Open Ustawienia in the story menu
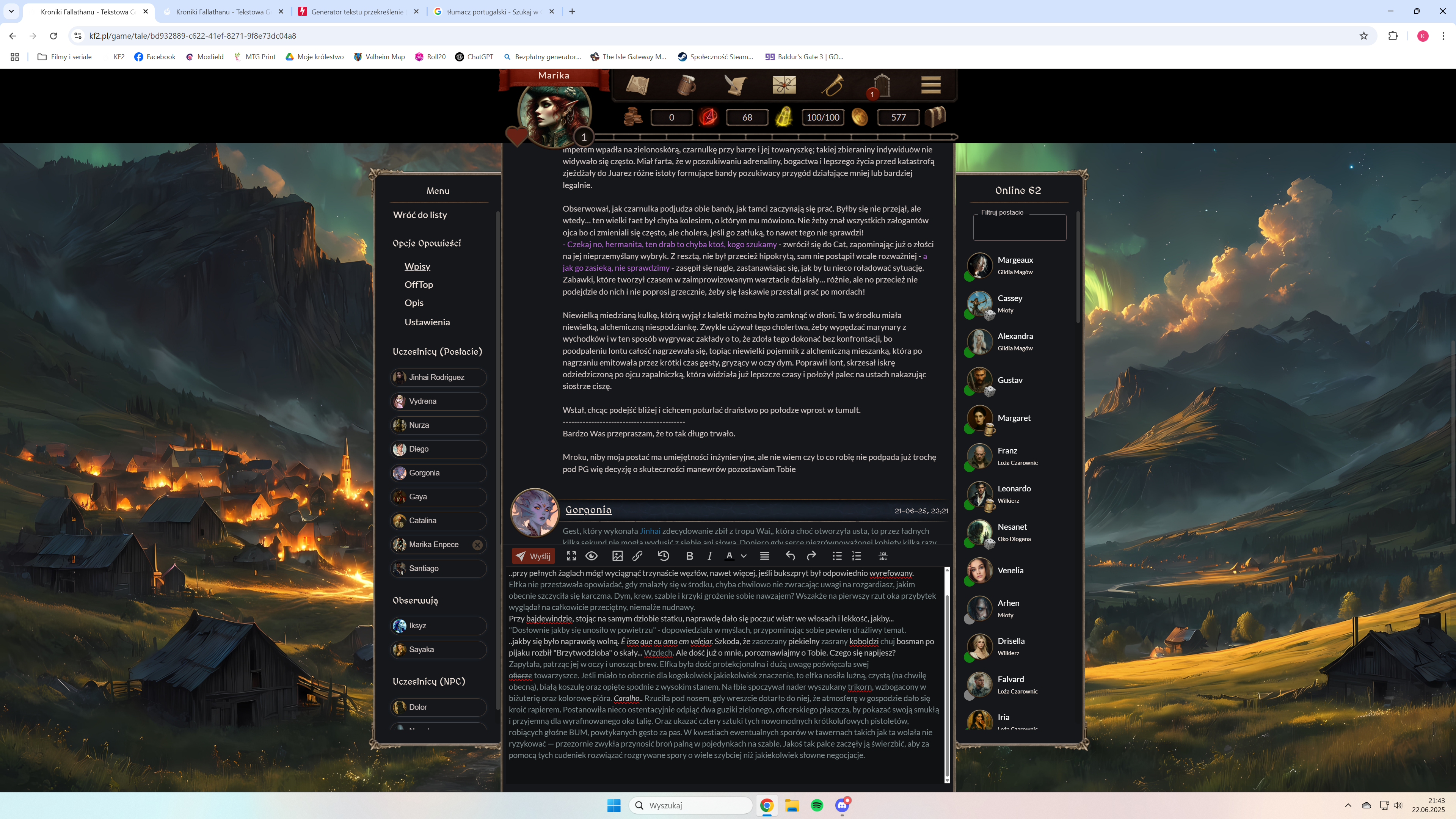Image resolution: width=1456 pixels, height=819 pixels. click(427, 322)
